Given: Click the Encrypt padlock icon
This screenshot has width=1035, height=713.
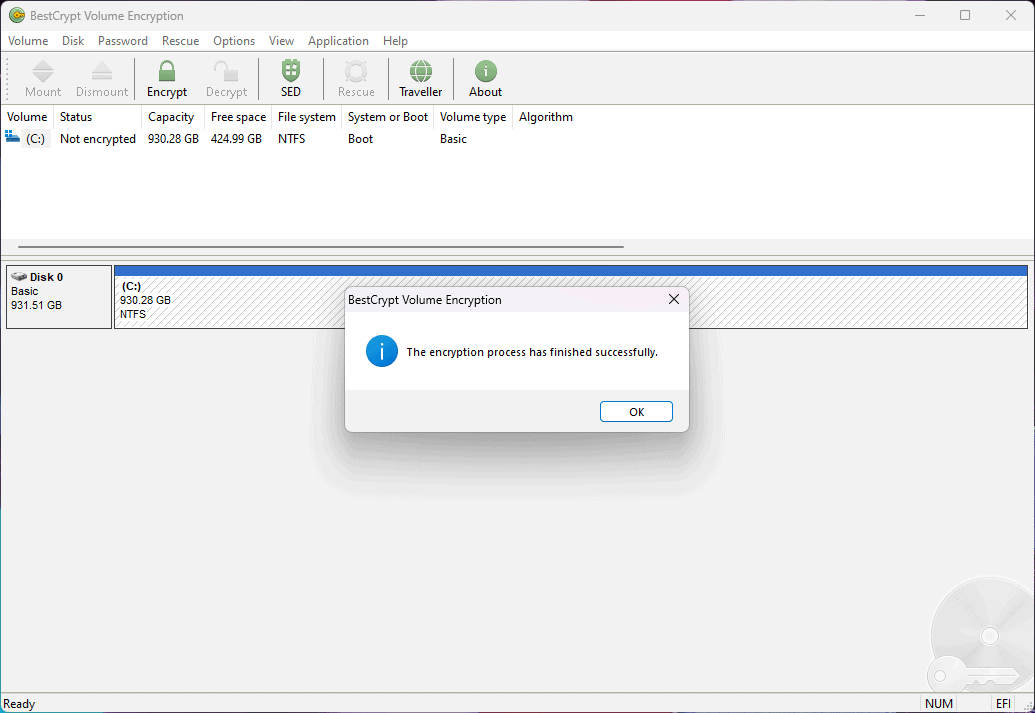Looking at the screenshot, I should coord(167,71).
